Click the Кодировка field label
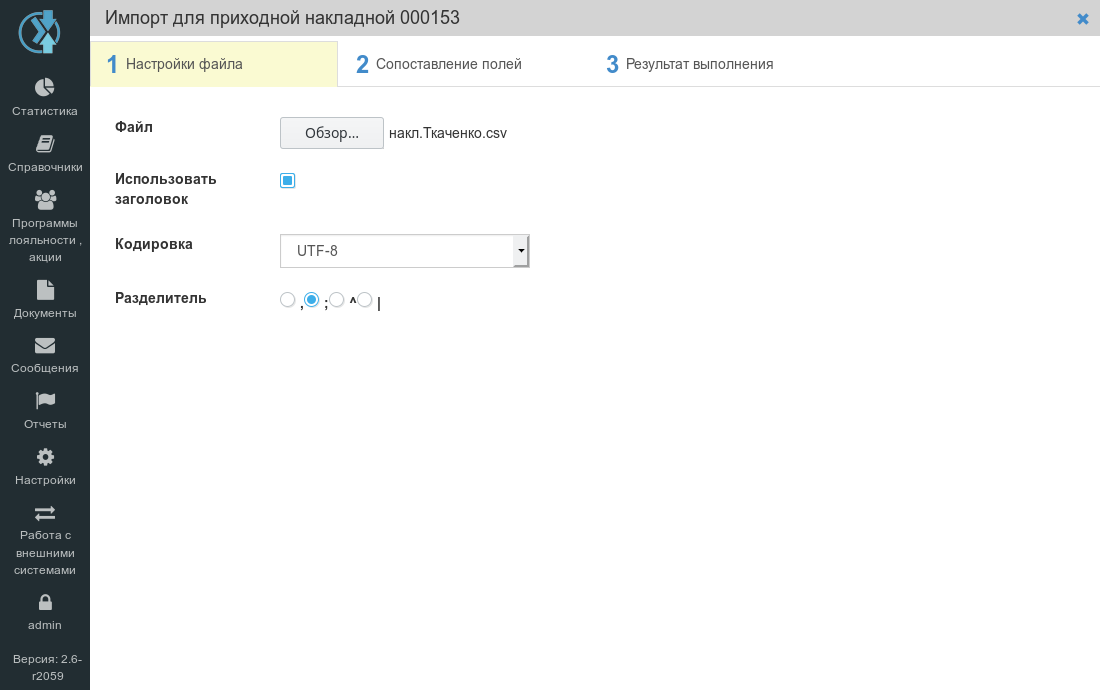 154,244
